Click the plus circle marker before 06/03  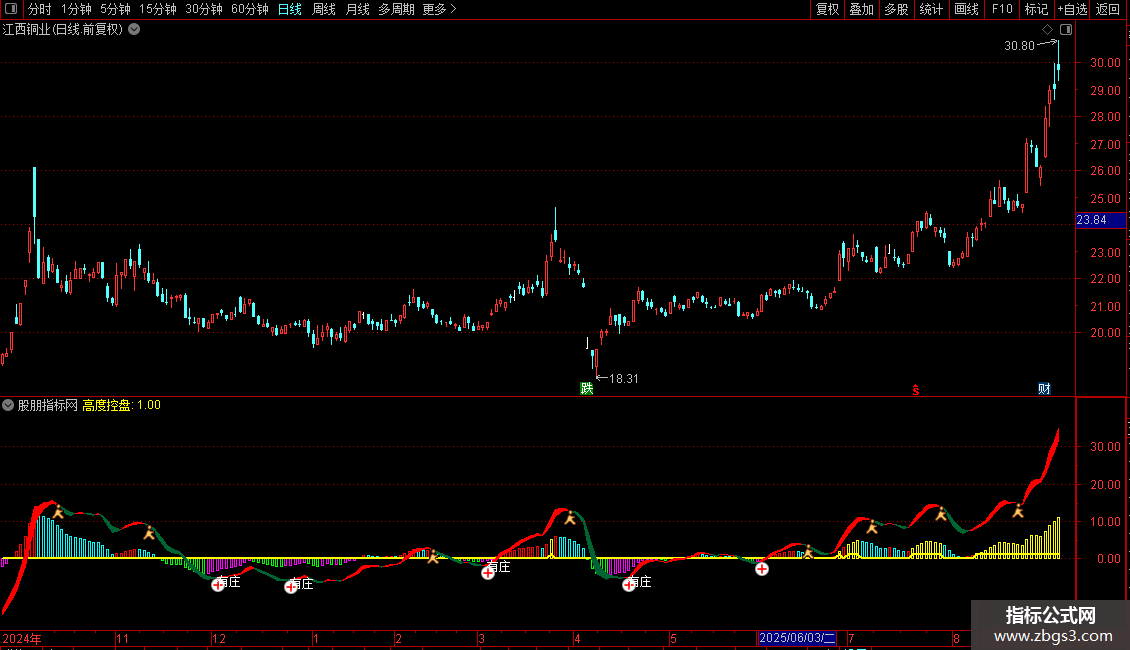[x=762, y=569]
